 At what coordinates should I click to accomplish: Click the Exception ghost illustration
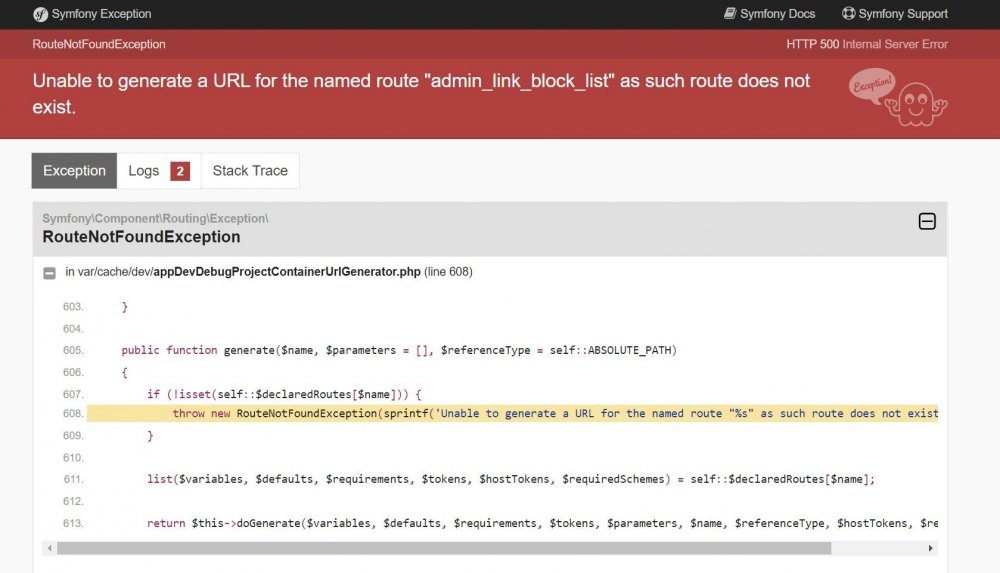tap(897, 98)
